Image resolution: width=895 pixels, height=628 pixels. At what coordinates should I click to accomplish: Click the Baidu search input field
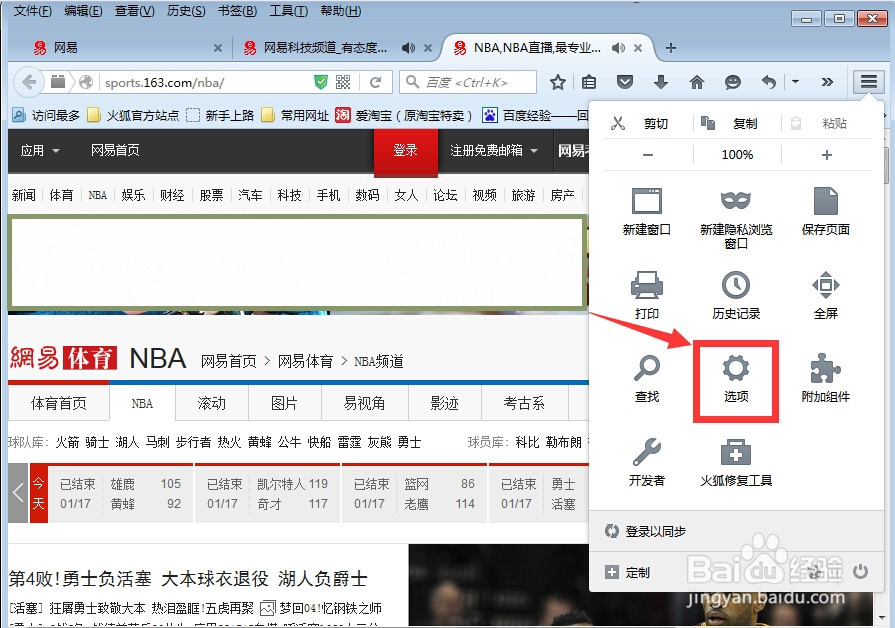click(x=468, y=82)
